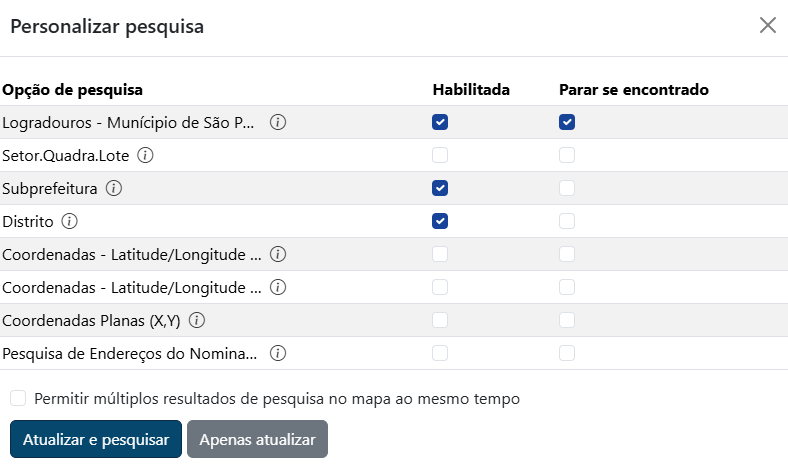Click the Subprefeitura info icon
This screenshot has height=466, width=788.
click(x=114, y=189)
